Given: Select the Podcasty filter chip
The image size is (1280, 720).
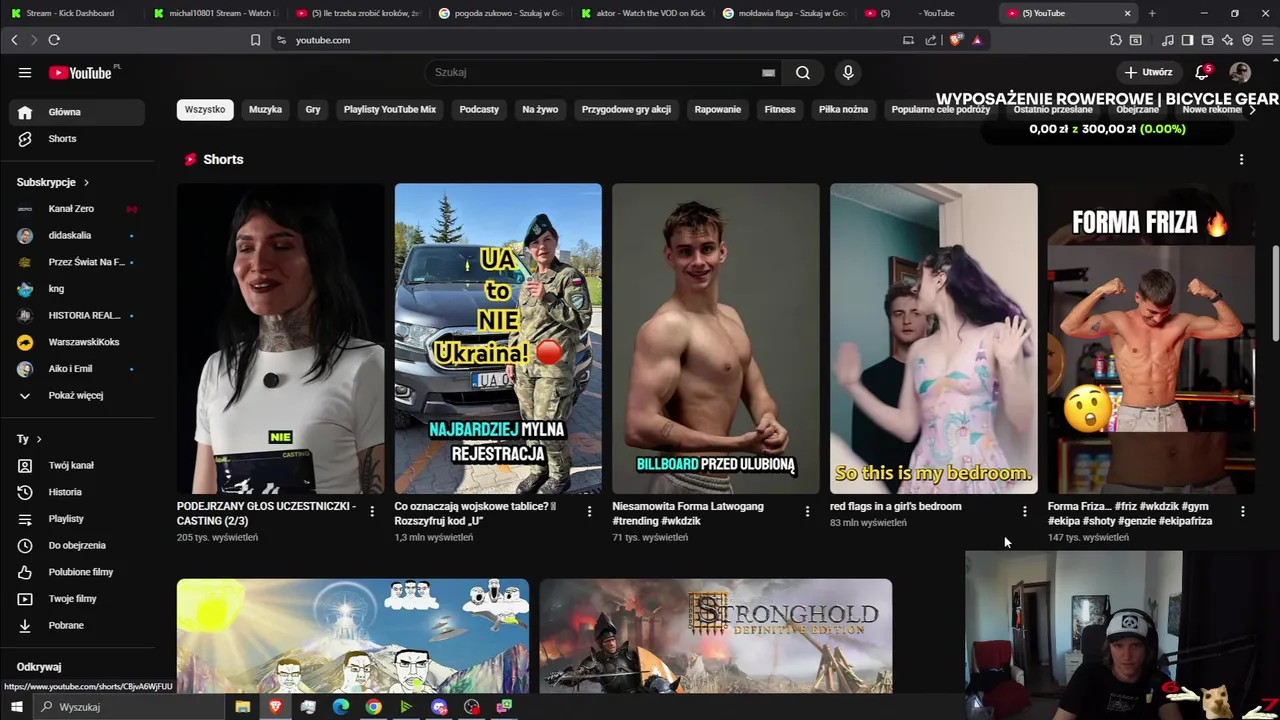Looking at the screenshot, I should pos(479,109).
